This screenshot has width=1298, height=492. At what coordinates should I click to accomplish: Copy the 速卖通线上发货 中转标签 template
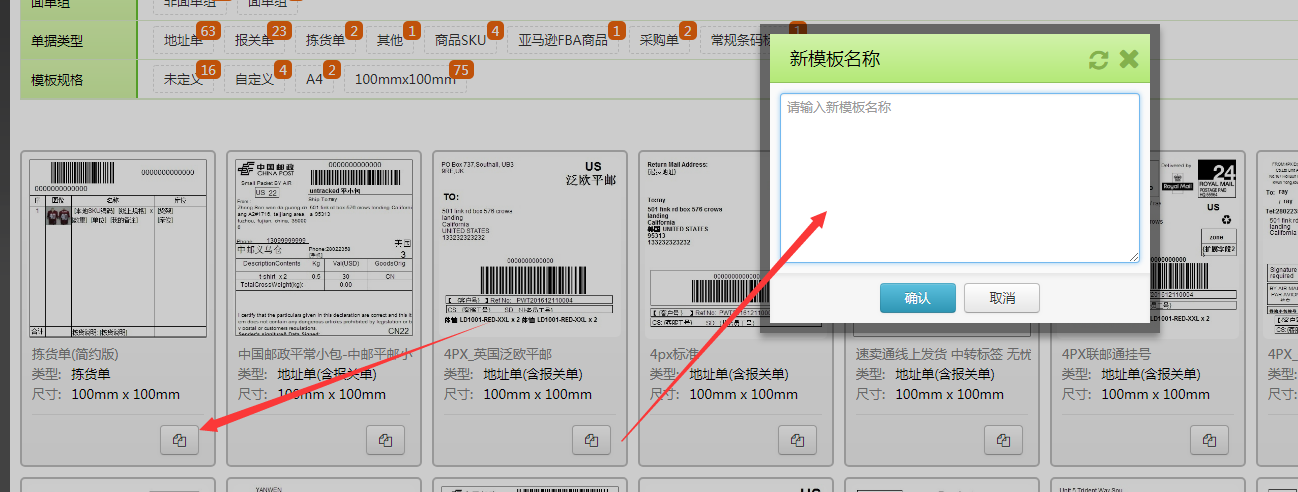point(1003,440)
